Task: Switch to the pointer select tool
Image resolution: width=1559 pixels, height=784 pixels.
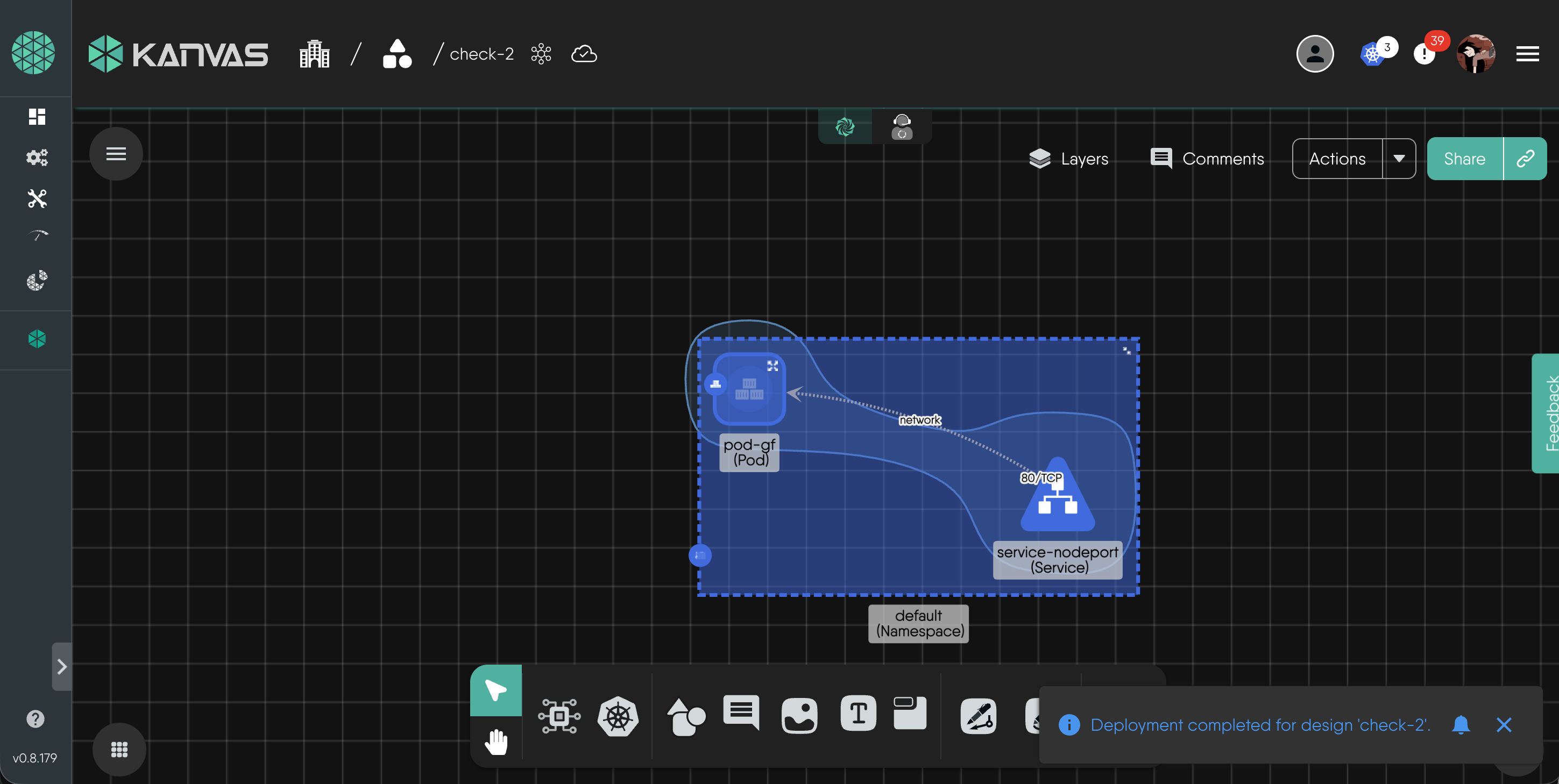Action: coord(495,690)
